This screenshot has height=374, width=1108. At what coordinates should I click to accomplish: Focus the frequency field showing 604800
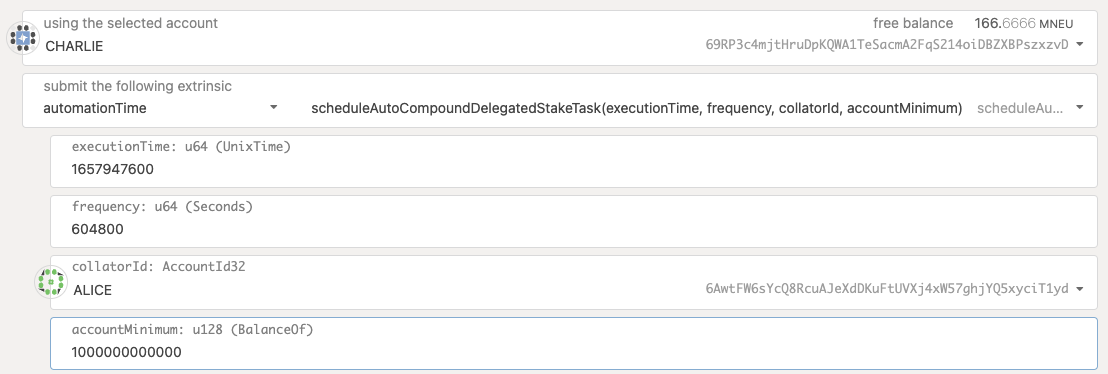click(x=574, y=221)
